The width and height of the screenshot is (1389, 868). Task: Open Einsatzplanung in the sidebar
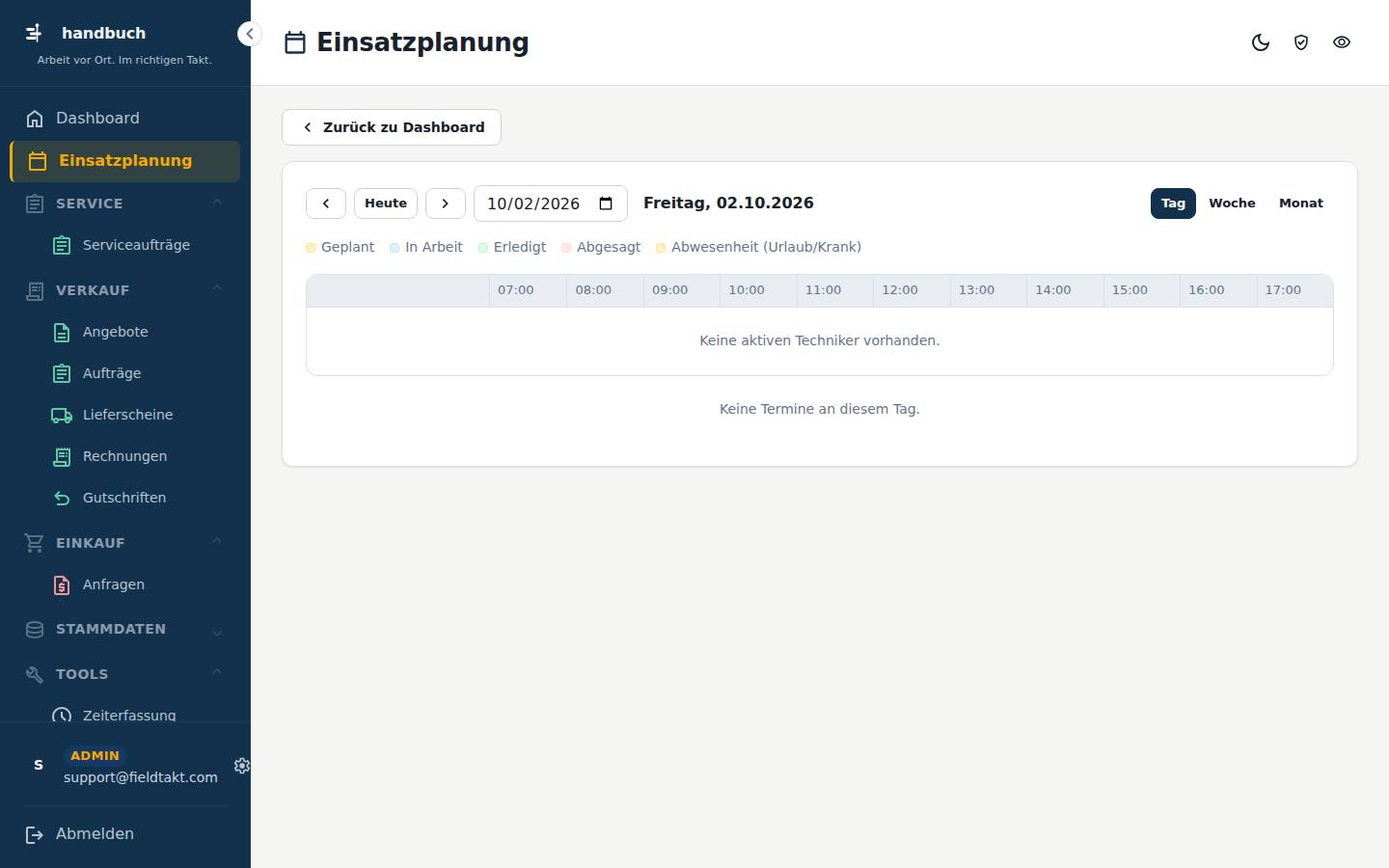pyautogui.click(x=125, y=161)
